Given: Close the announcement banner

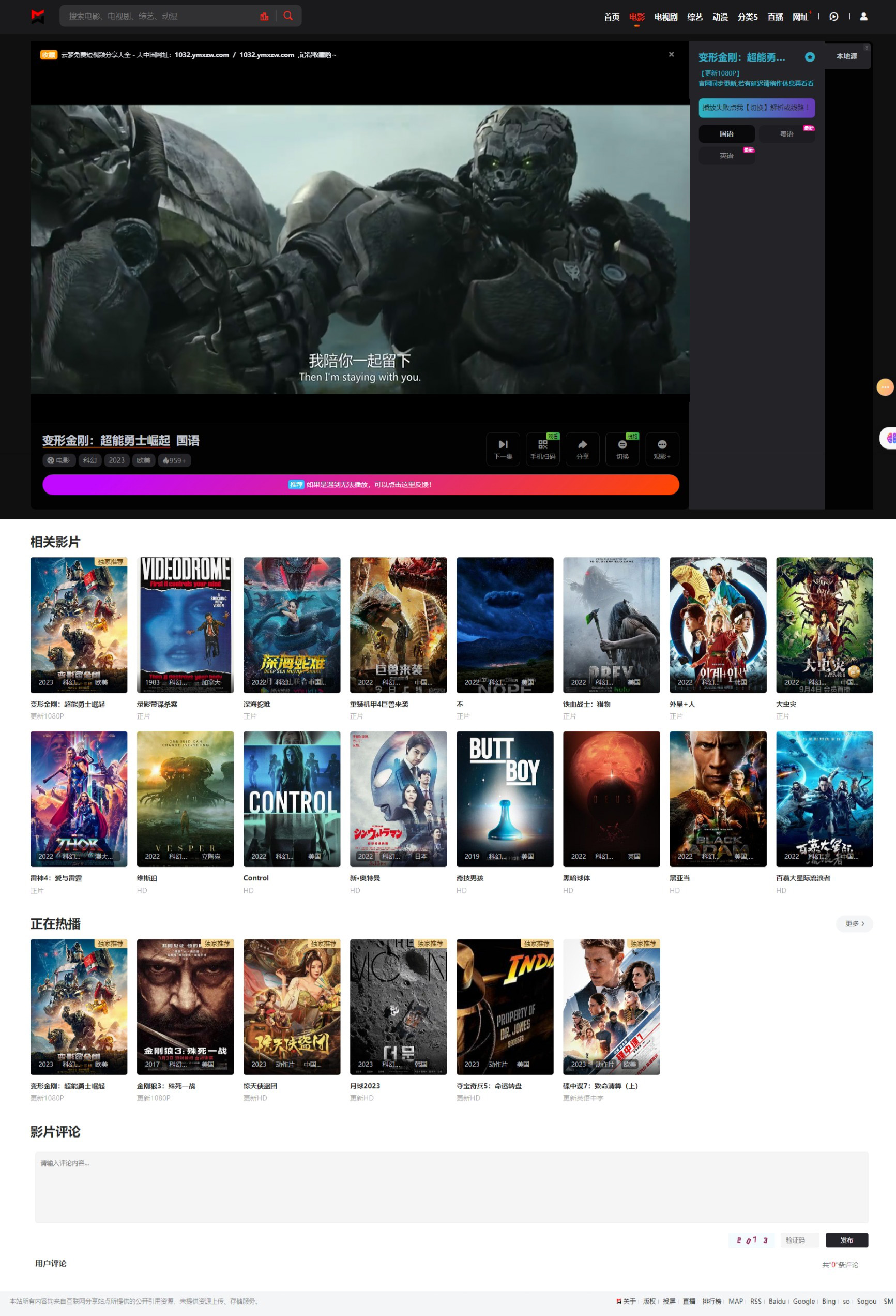Looking at the screenshot, I should [671, 54].
